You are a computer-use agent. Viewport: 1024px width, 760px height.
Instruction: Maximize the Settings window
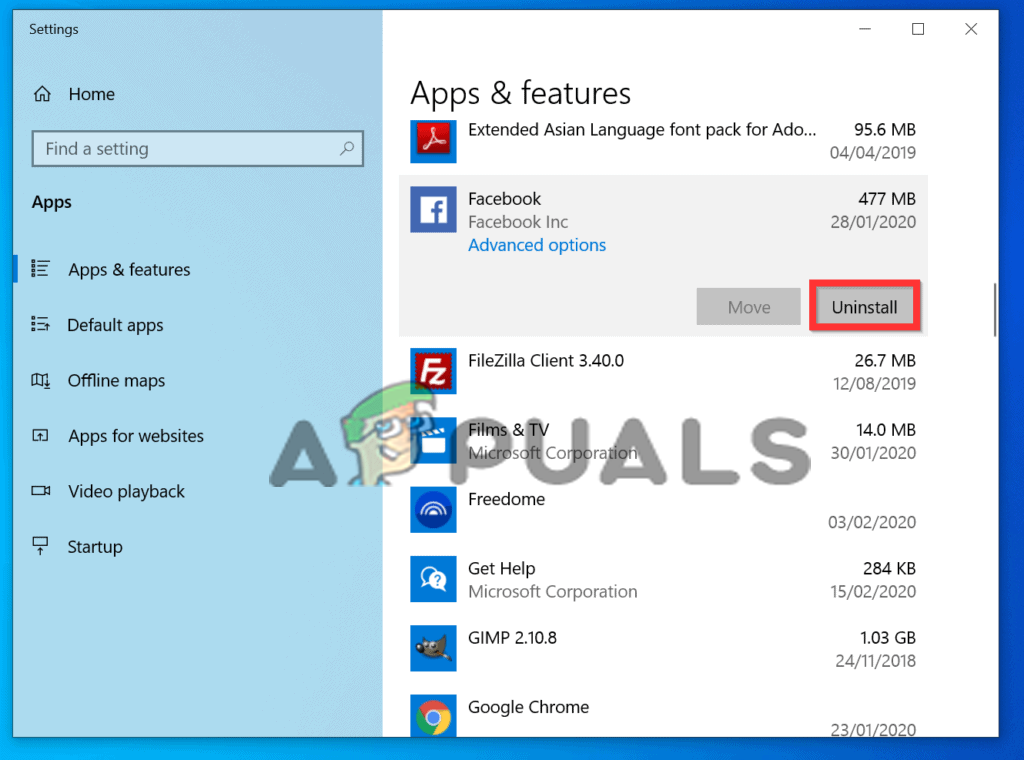(x=918, y=29)
